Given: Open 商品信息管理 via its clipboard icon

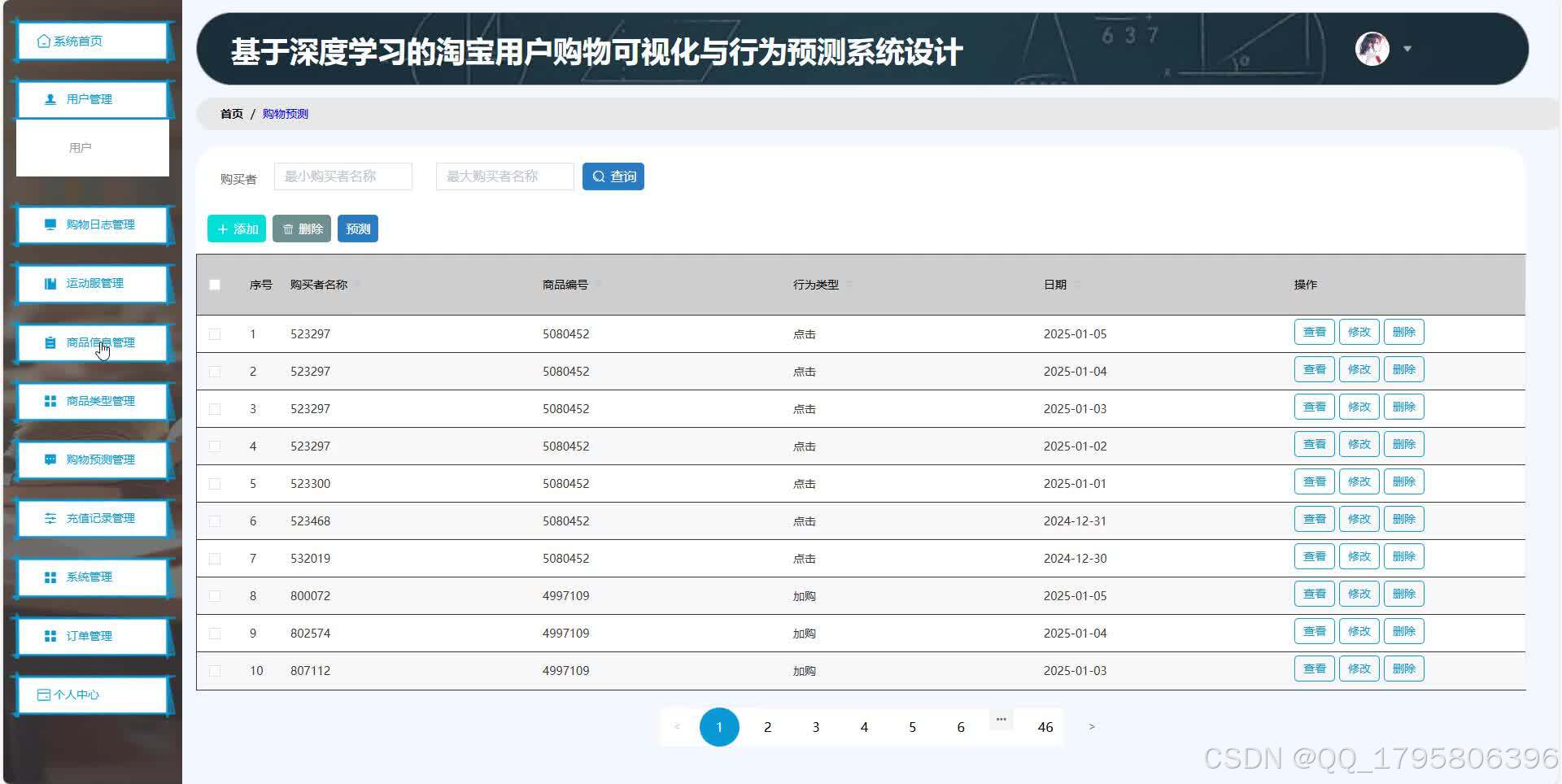Looking at the screenshot, I should (50, 342).
